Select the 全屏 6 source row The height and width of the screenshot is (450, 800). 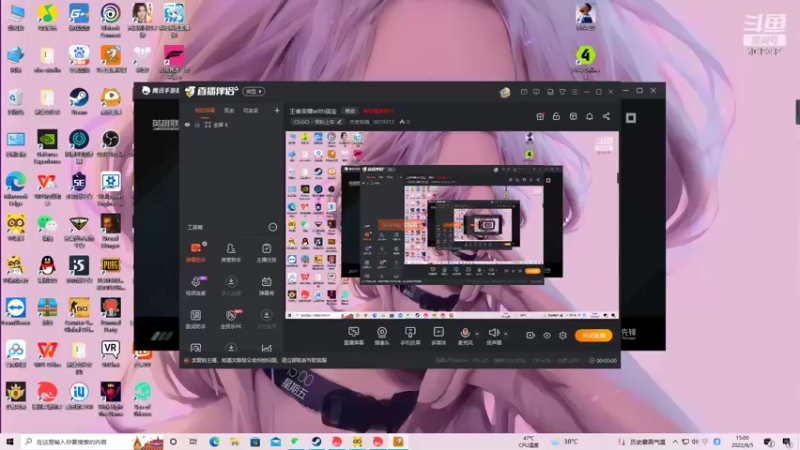point(231,124)
